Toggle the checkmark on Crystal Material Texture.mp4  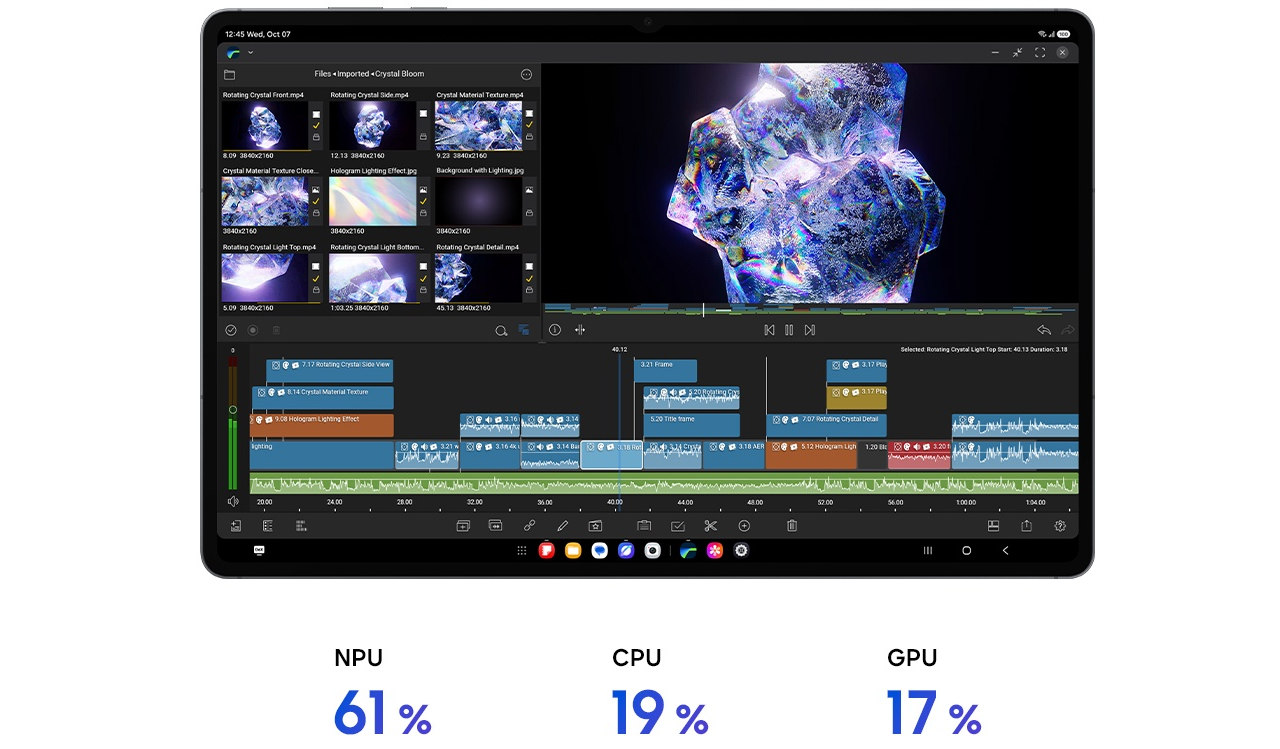pyautogui.click(x=530, y=125)
